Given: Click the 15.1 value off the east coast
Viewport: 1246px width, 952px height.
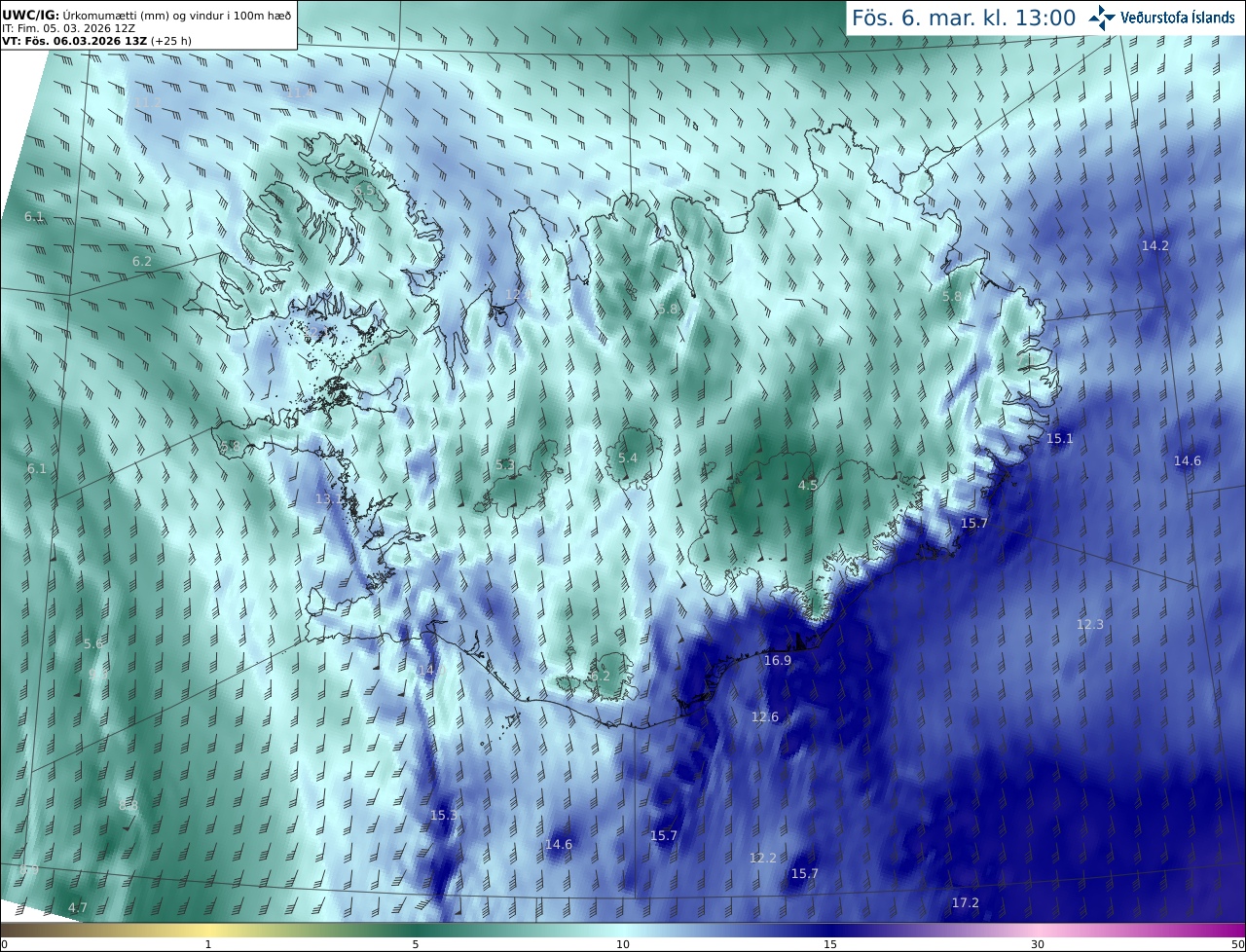Looking at the screenshot, I should pyautogui.click(x=1060, y=439).
